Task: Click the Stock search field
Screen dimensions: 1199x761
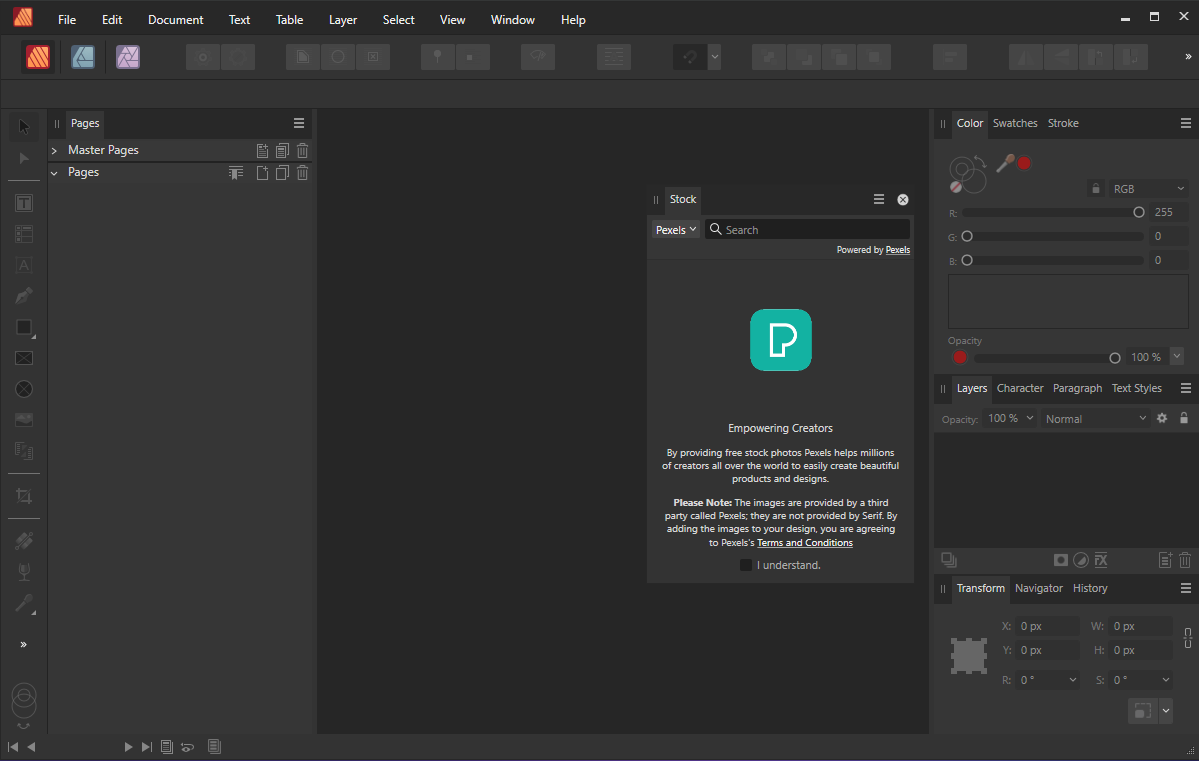Action: 807,229
